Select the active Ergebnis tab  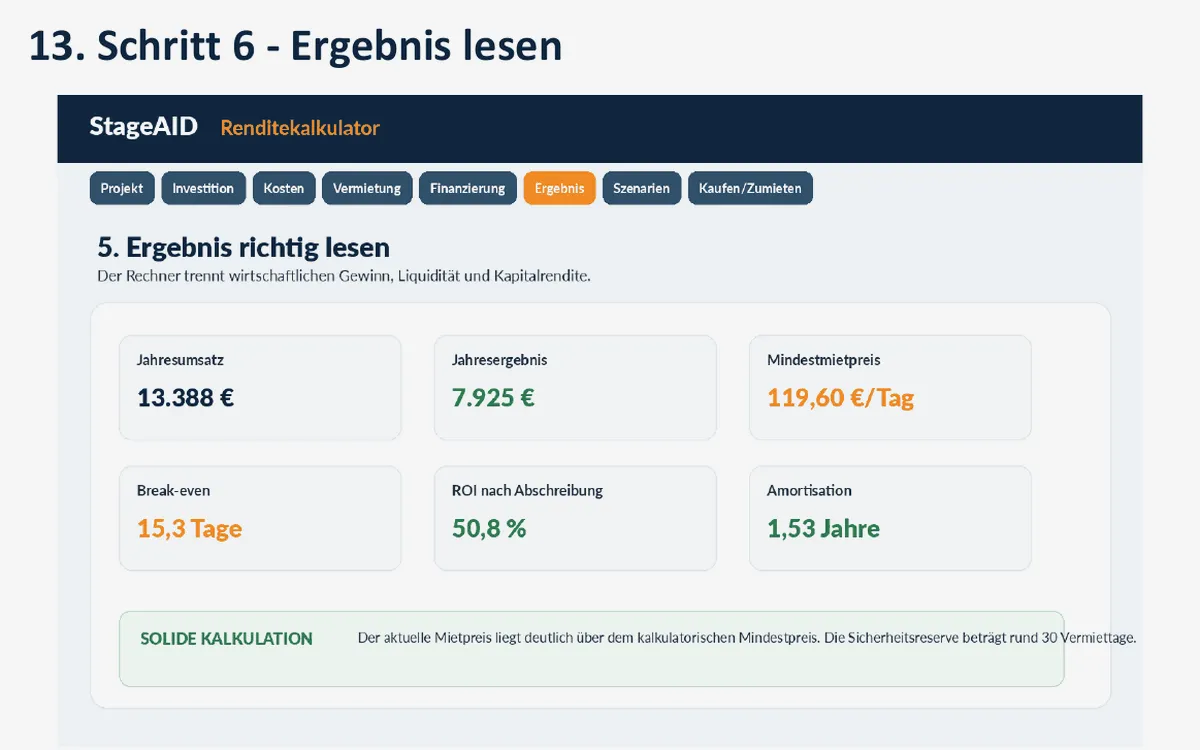pos(559,188)
